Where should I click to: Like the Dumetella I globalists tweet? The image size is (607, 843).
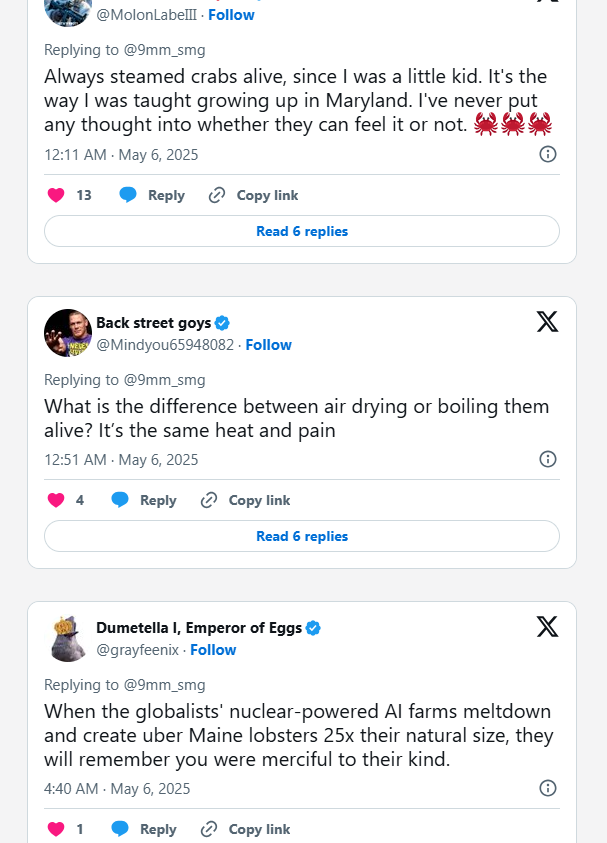point(56,829)
